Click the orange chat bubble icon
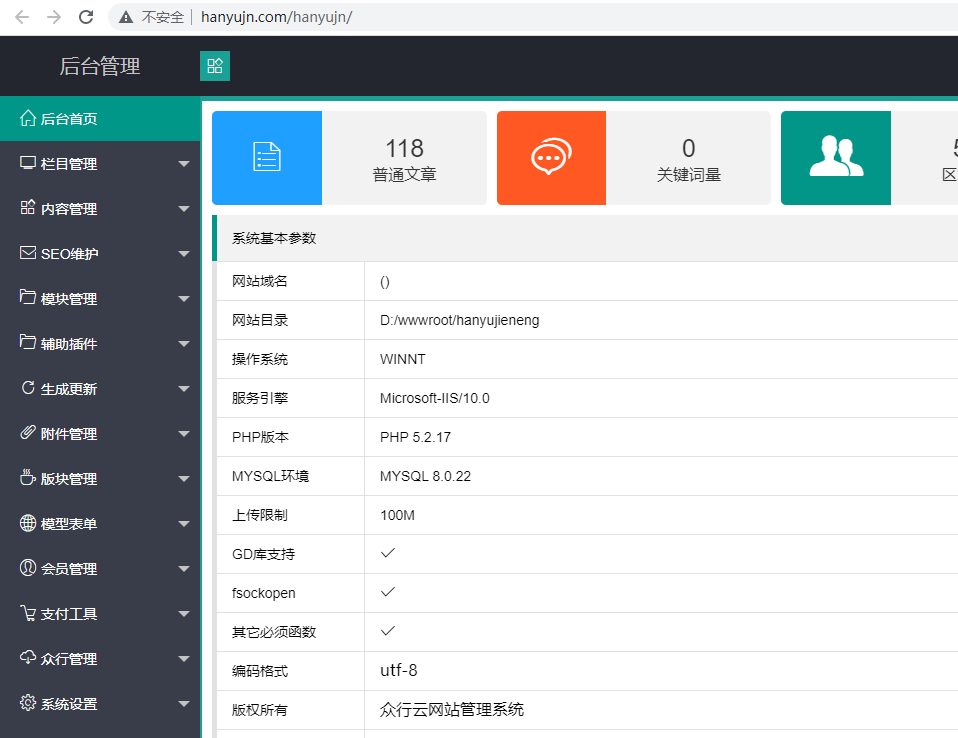 coord(551,158)
